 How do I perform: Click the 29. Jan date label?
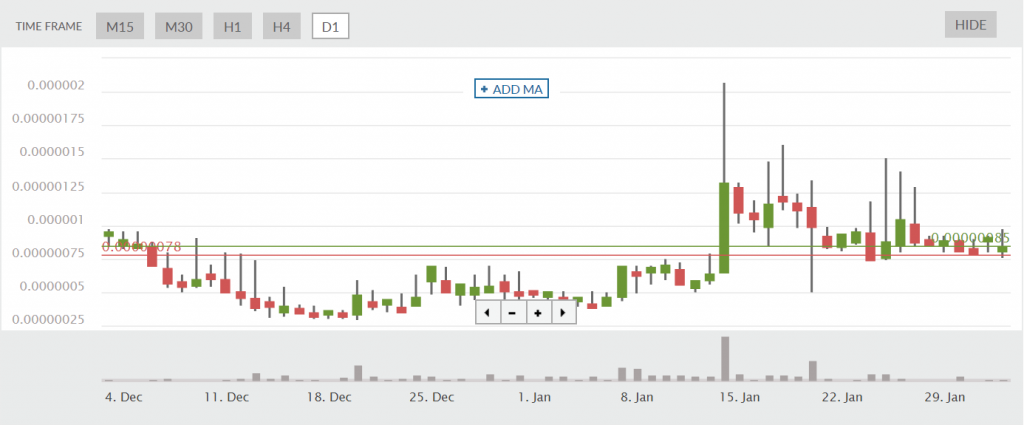(x=944, y=397)
